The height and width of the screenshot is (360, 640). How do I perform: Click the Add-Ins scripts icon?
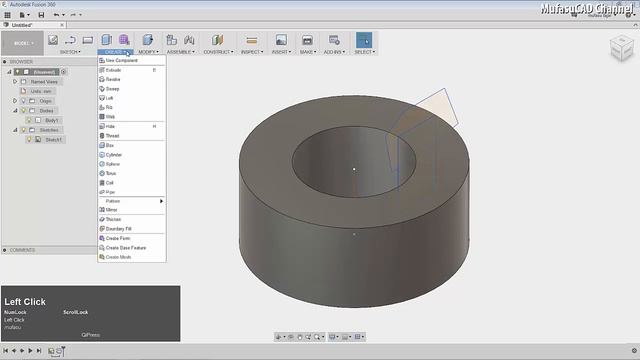point(334,40)
